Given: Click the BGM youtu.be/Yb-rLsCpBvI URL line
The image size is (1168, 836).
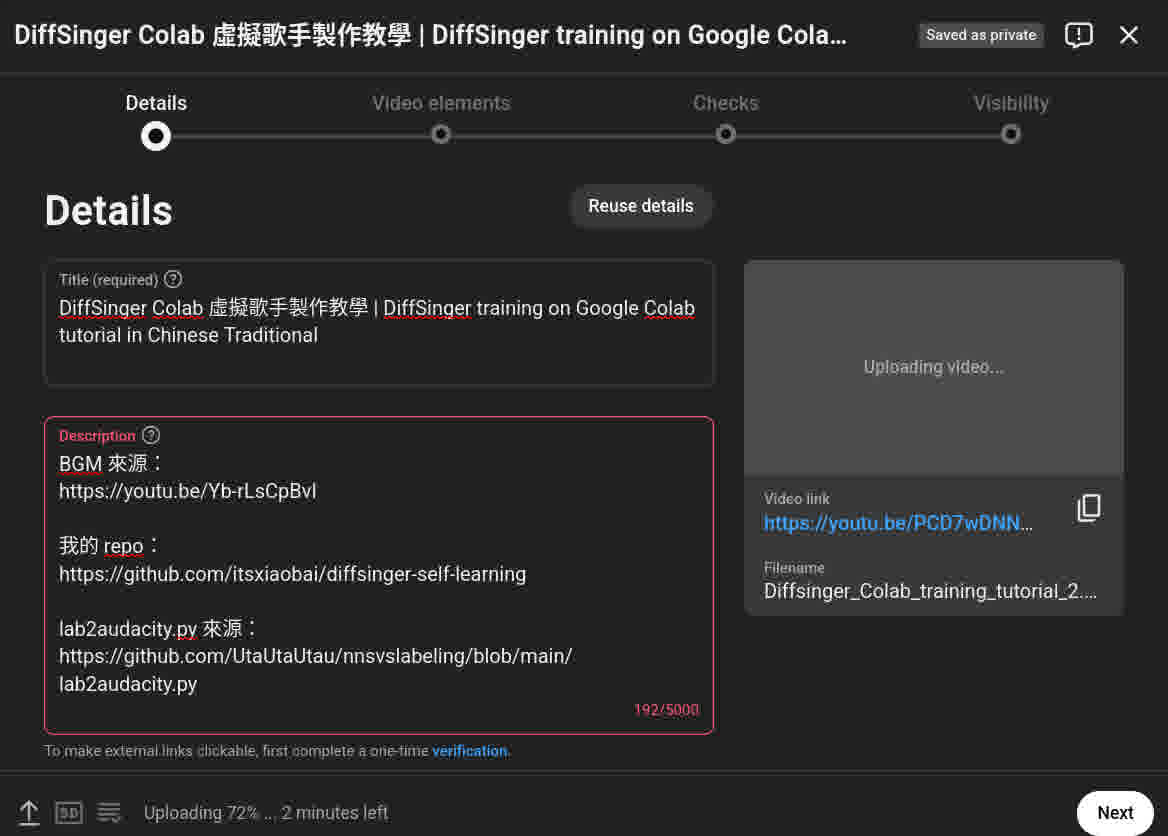Looking at the screenshot, I should click(x=188, y=492).
